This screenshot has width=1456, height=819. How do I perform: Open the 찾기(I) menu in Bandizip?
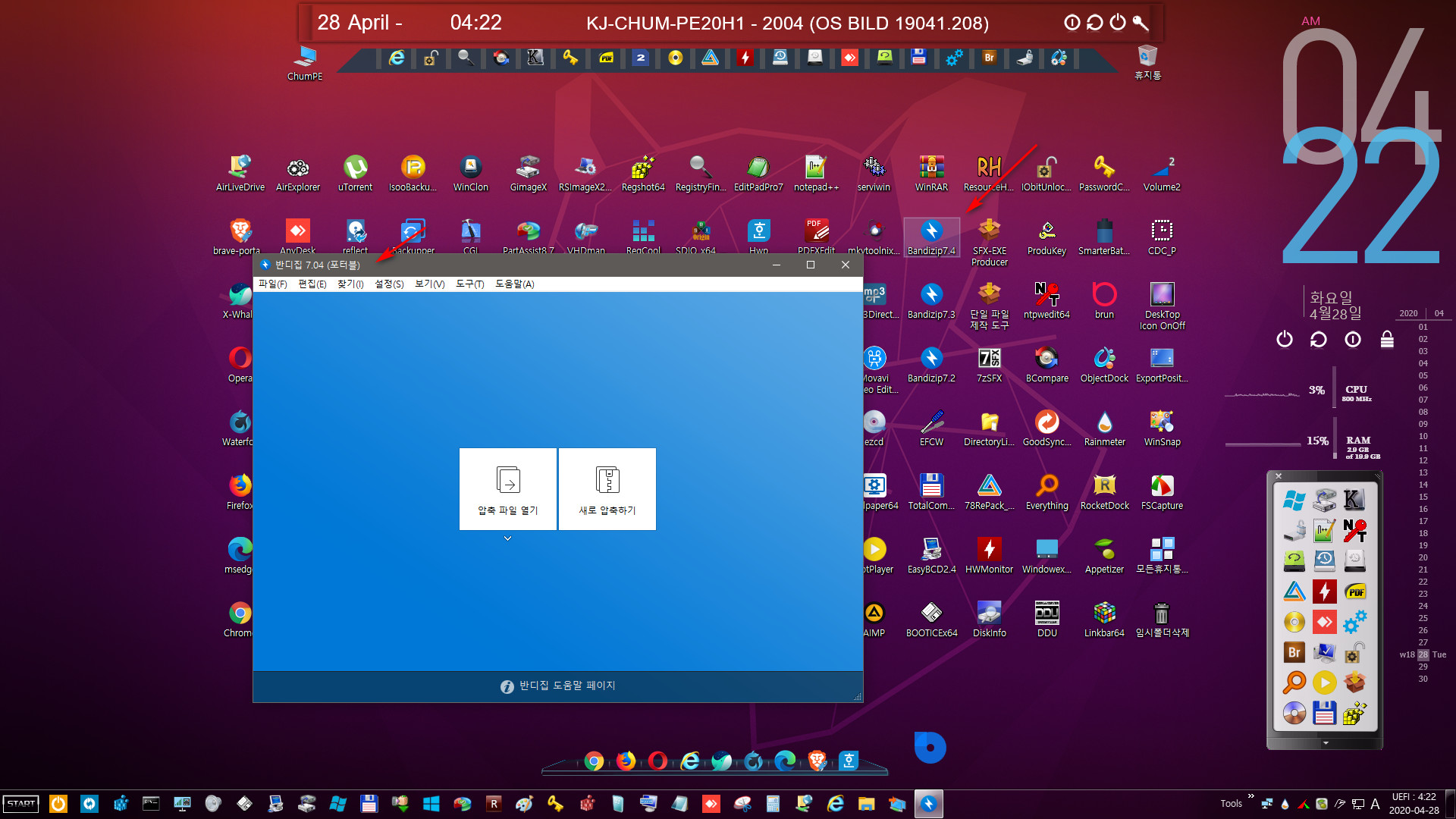coord(350,284)
